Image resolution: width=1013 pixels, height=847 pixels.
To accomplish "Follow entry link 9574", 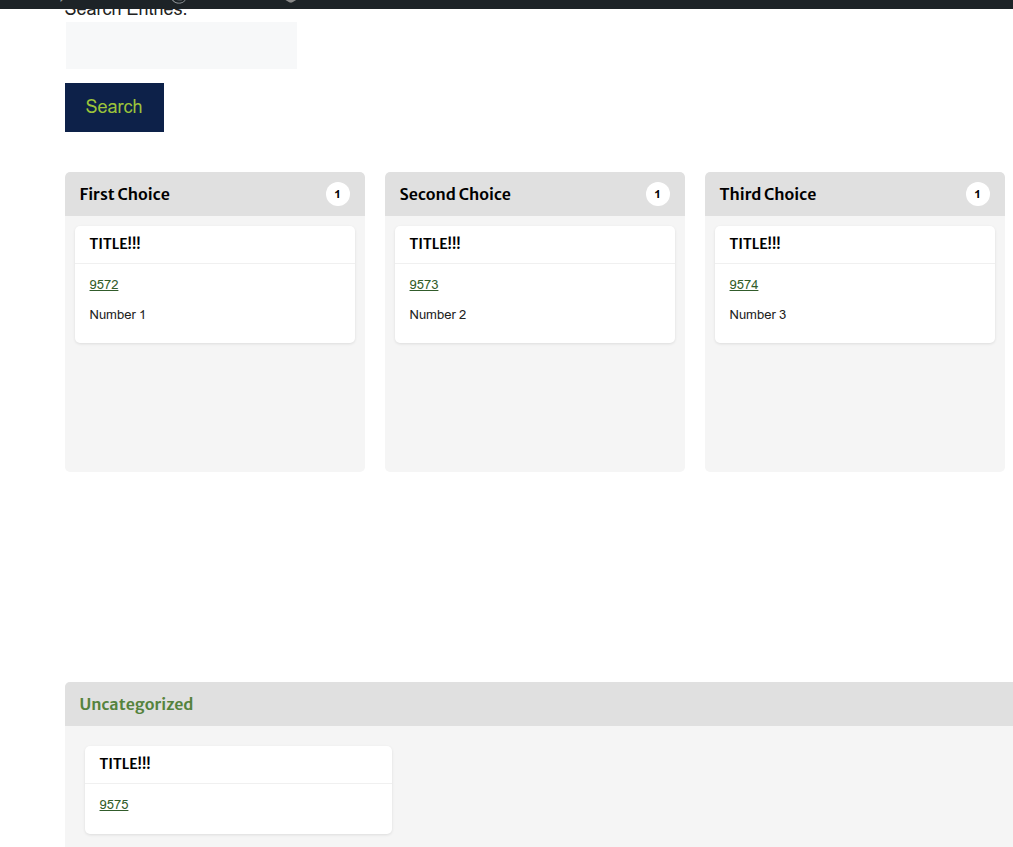I will pyautogui.click(x=744, y=285).
